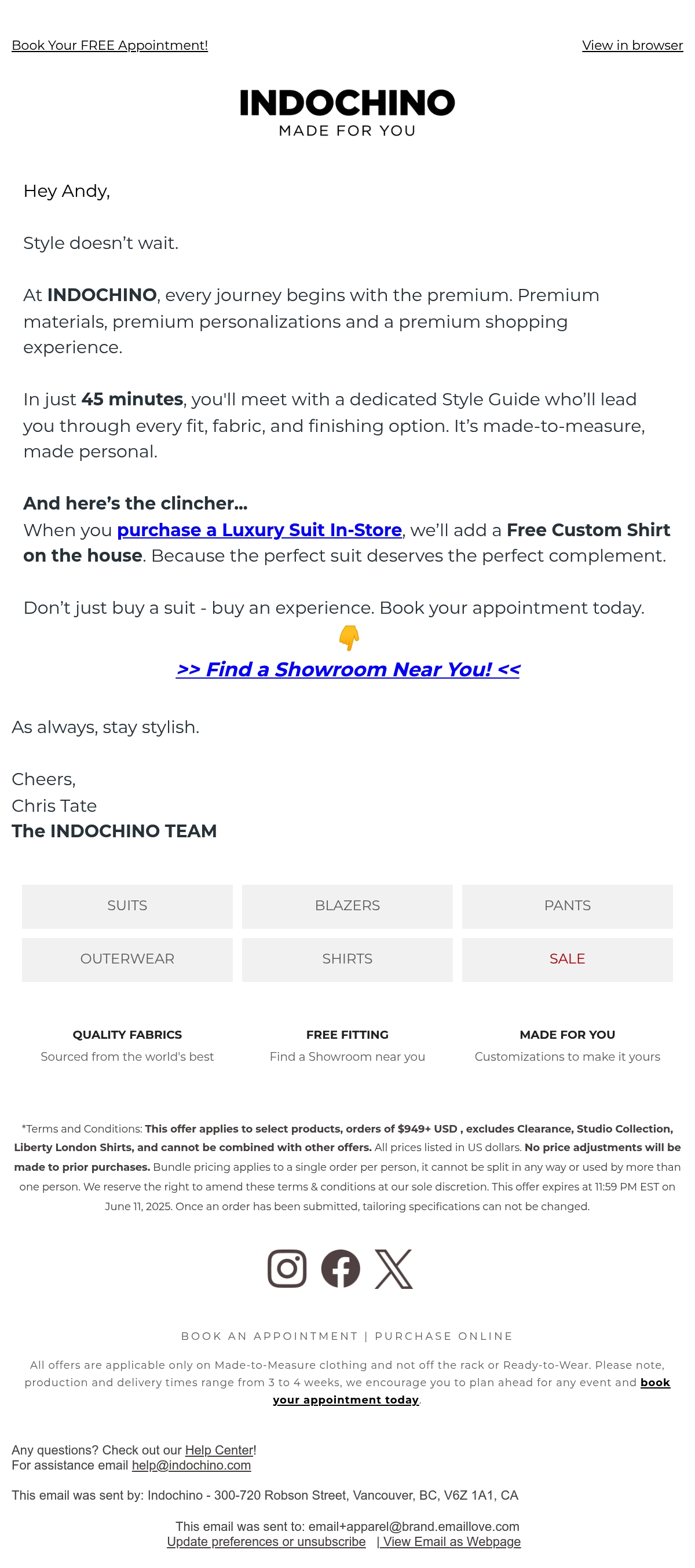Choose the SHIRTS category button
The height and width of the screenshot is (1568, 695).
point(348,959)
